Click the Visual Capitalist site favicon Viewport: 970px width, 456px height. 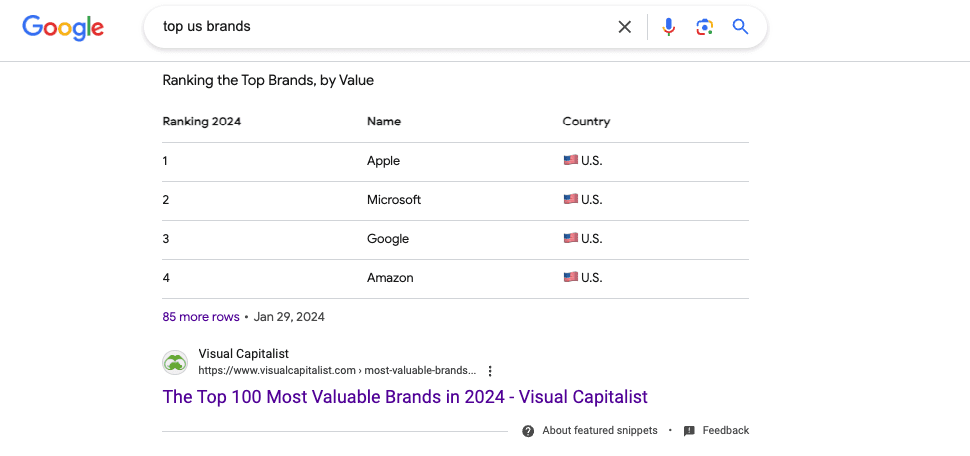[175, 362]
